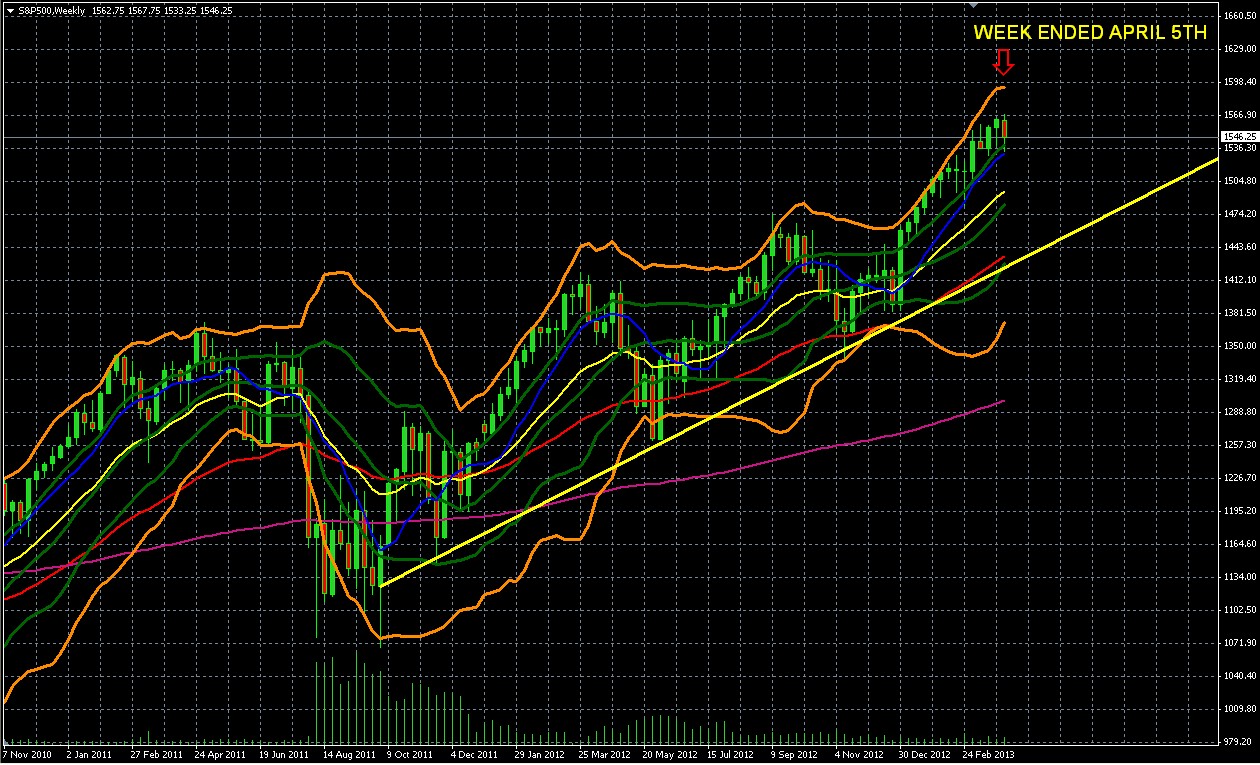Click the 24 Feb 2013 date label

(988, 755)
